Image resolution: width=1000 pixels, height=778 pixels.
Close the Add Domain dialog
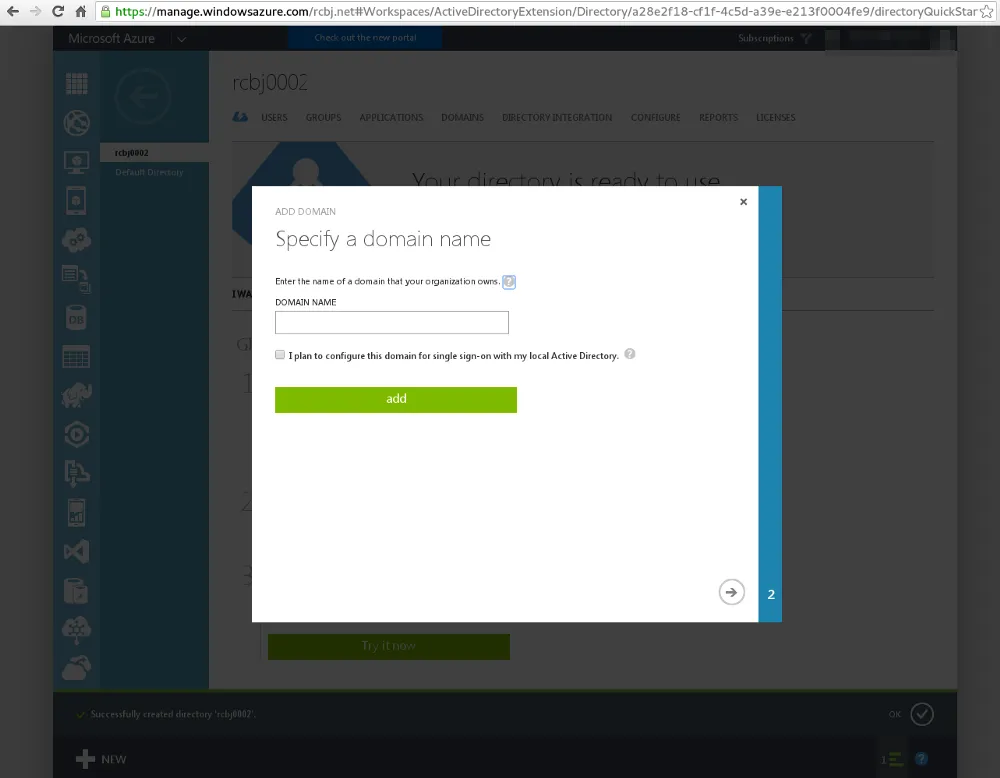pos(743,202)
